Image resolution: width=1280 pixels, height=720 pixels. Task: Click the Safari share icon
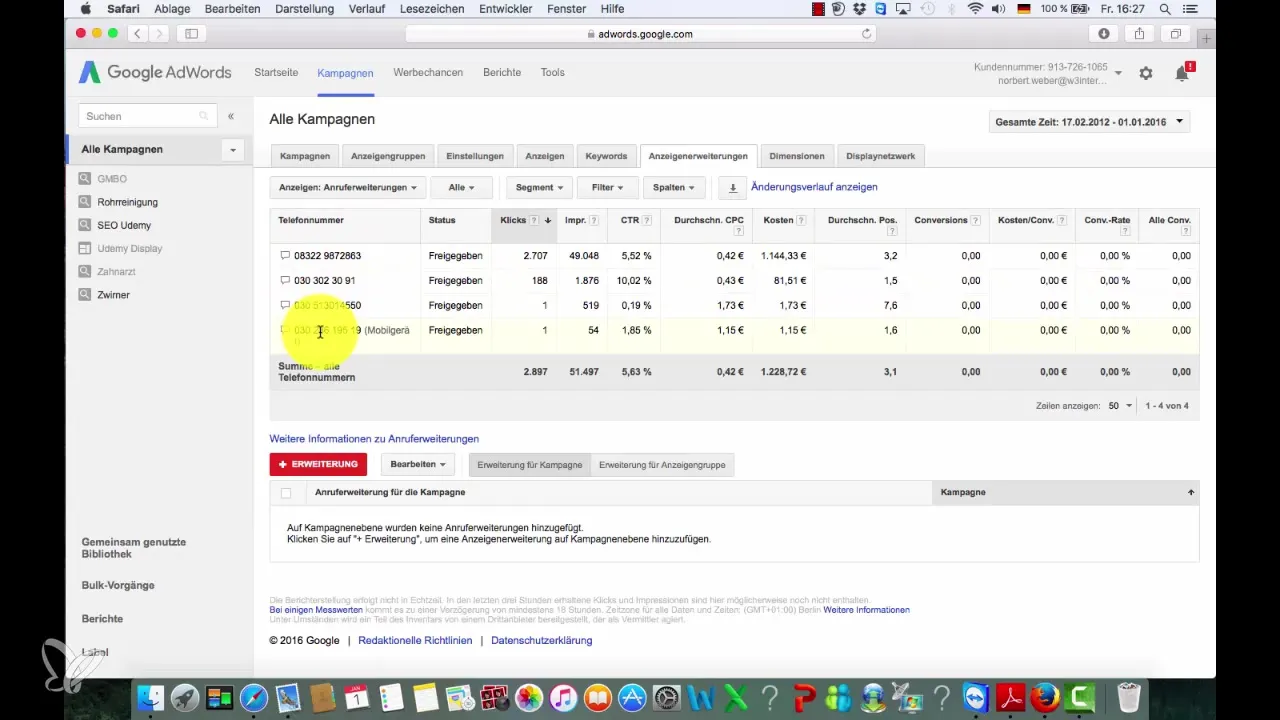click(x=1139, y=34)
